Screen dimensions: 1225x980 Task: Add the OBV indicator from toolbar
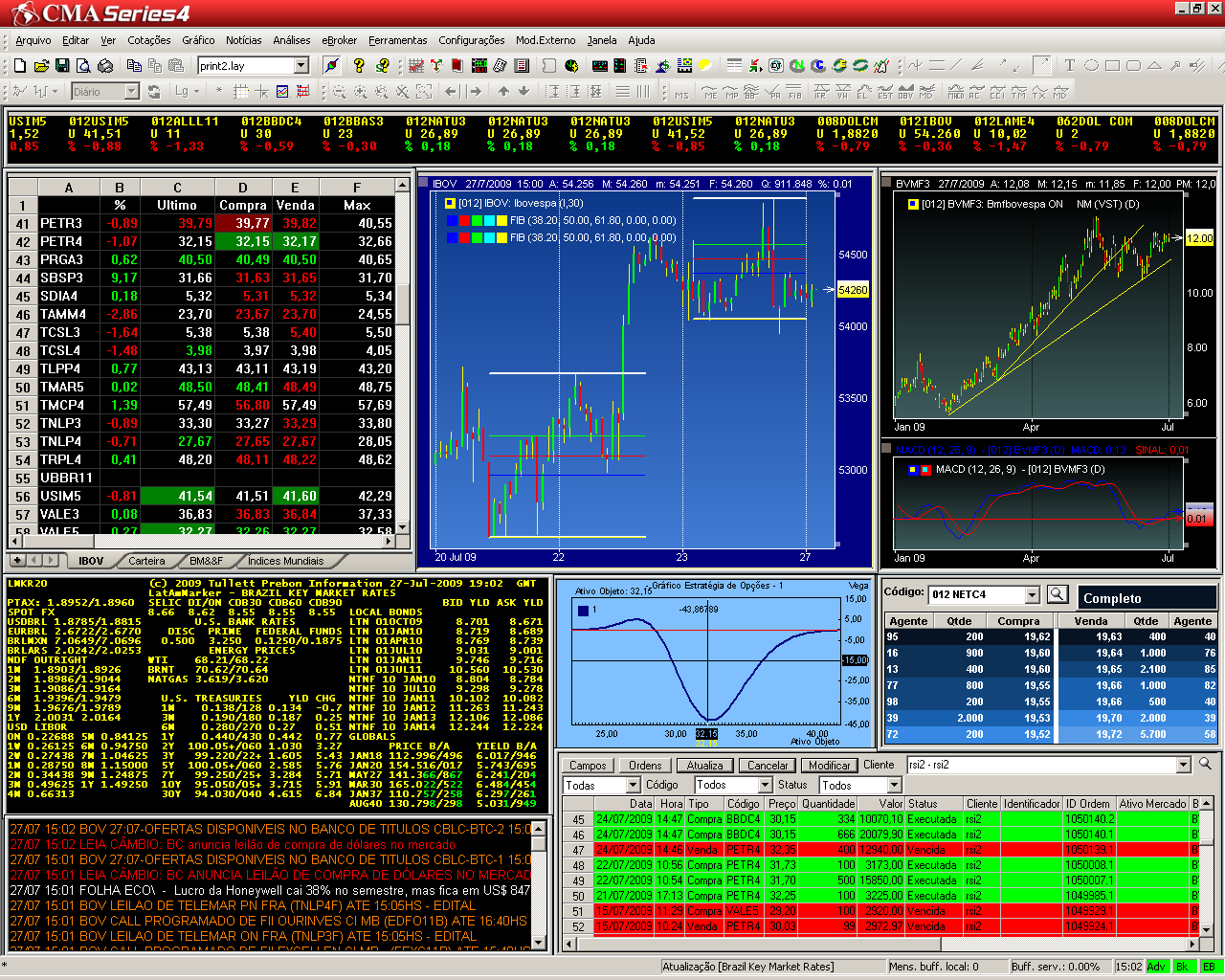tap(905, 92)
